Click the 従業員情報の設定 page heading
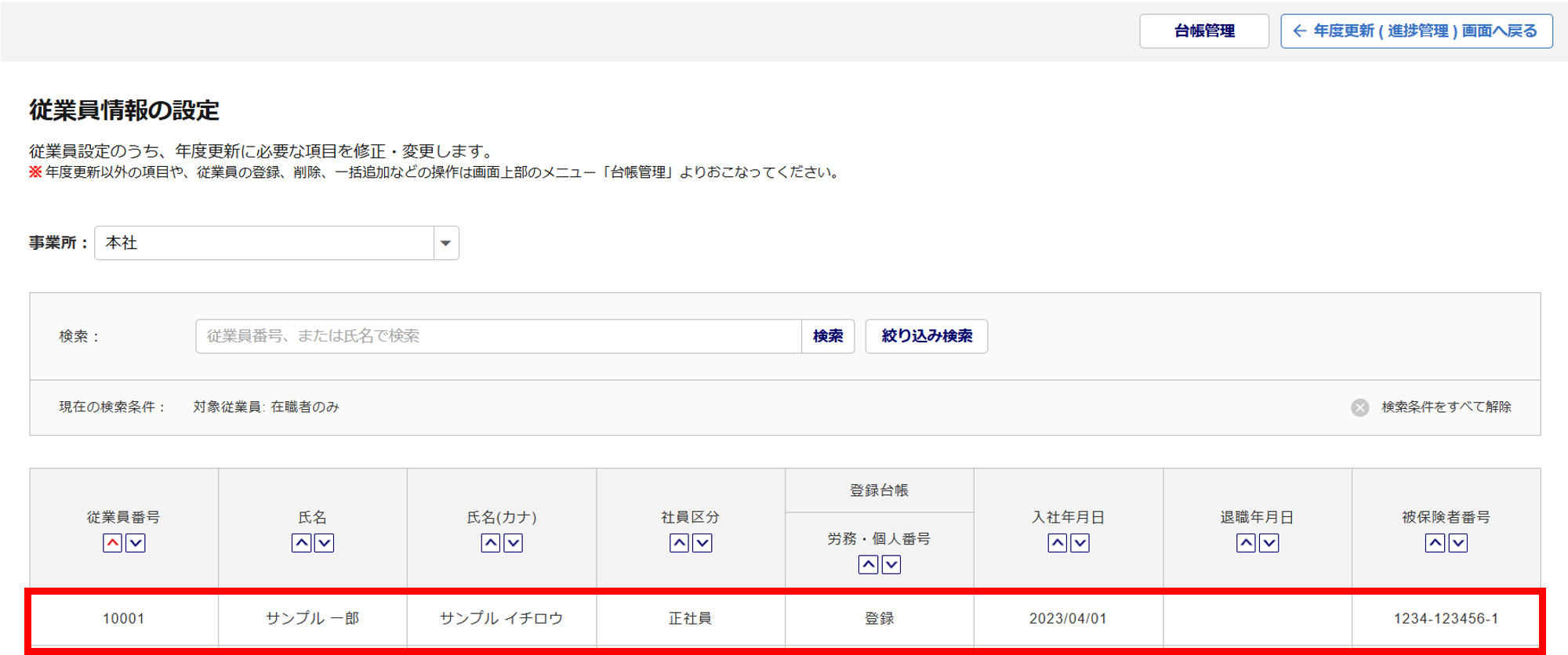The width and height of the screenshot is (1568, 655). [x=125, y=110]
